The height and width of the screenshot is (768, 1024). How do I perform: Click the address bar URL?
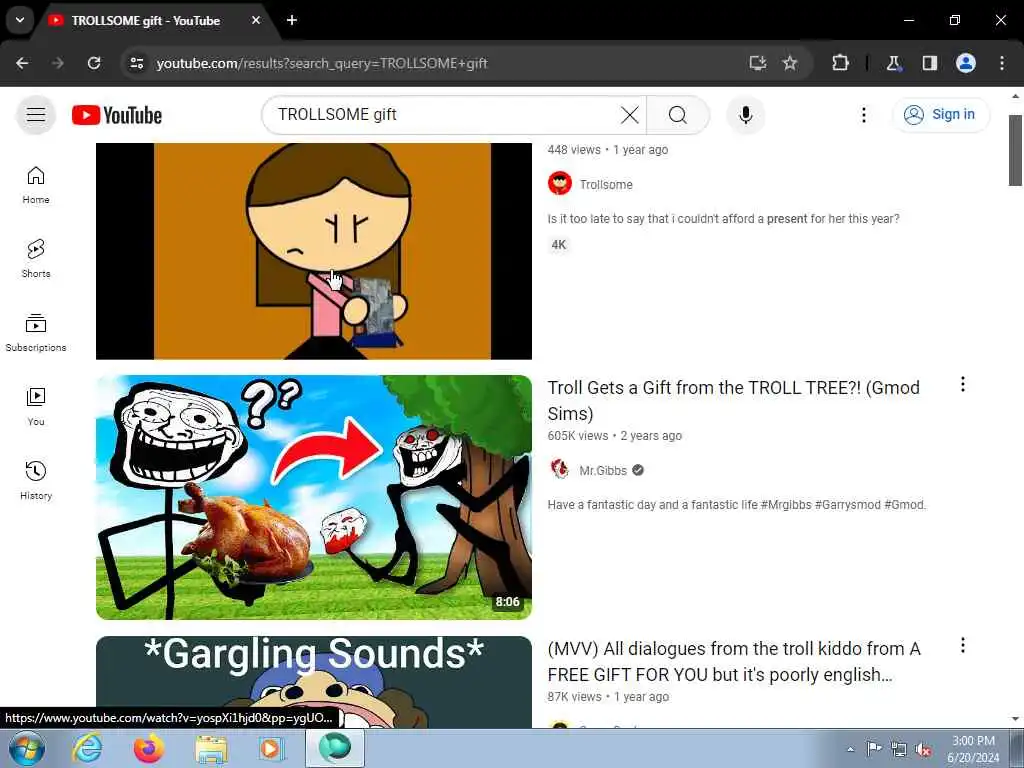(x=321, y=63)
